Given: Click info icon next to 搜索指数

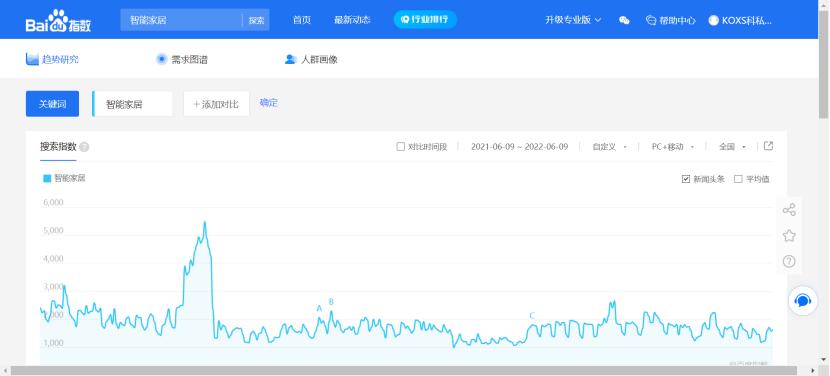Looking at the screenshot, I should 84,147.
